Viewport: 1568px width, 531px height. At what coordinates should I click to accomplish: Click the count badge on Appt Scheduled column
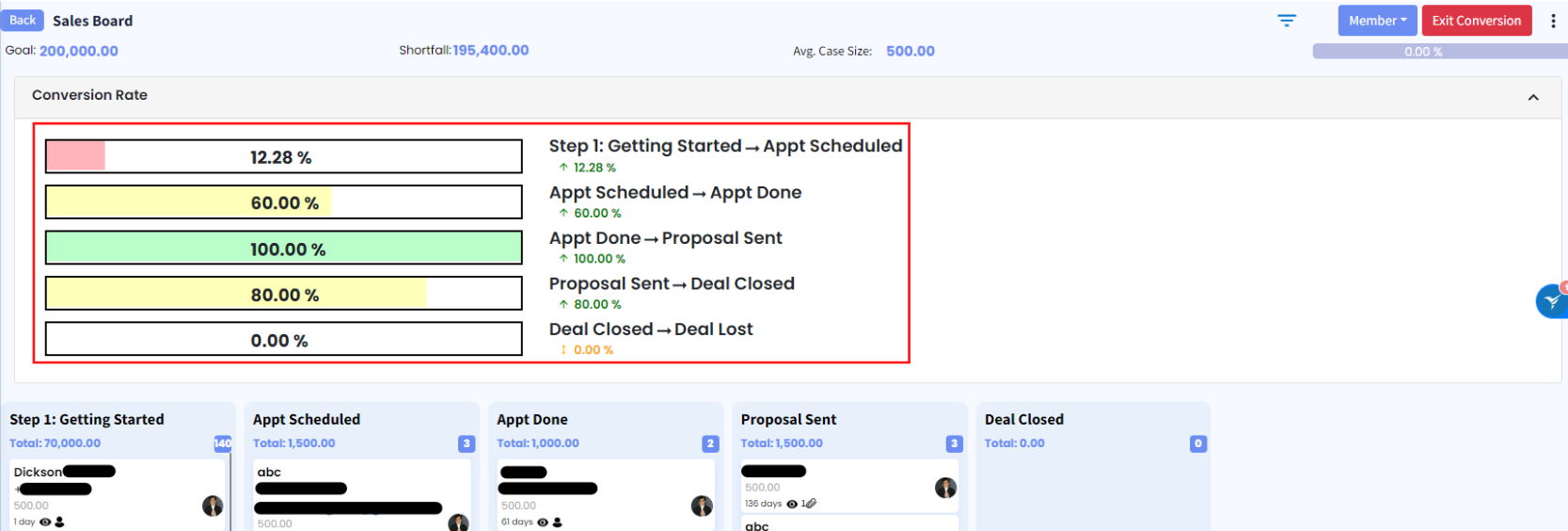point(467,443)
